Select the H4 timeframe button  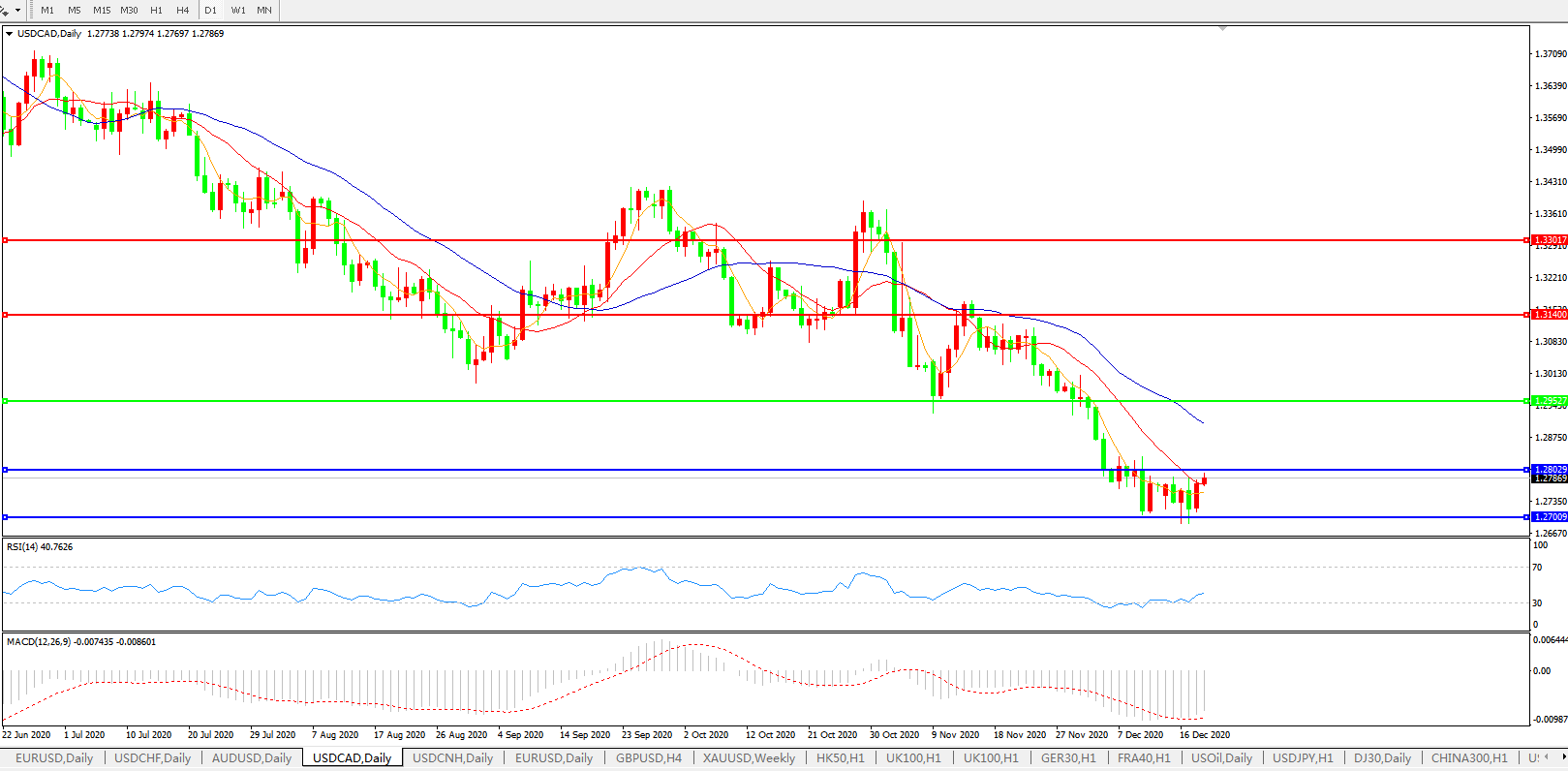click(x=183, y=11)
